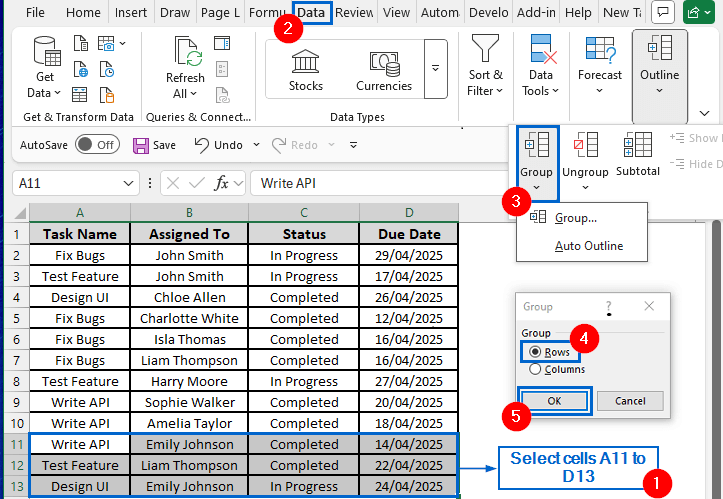Click Cancel in the Group dialog
The width and height of the screenshot is (723, 499).
630,401
